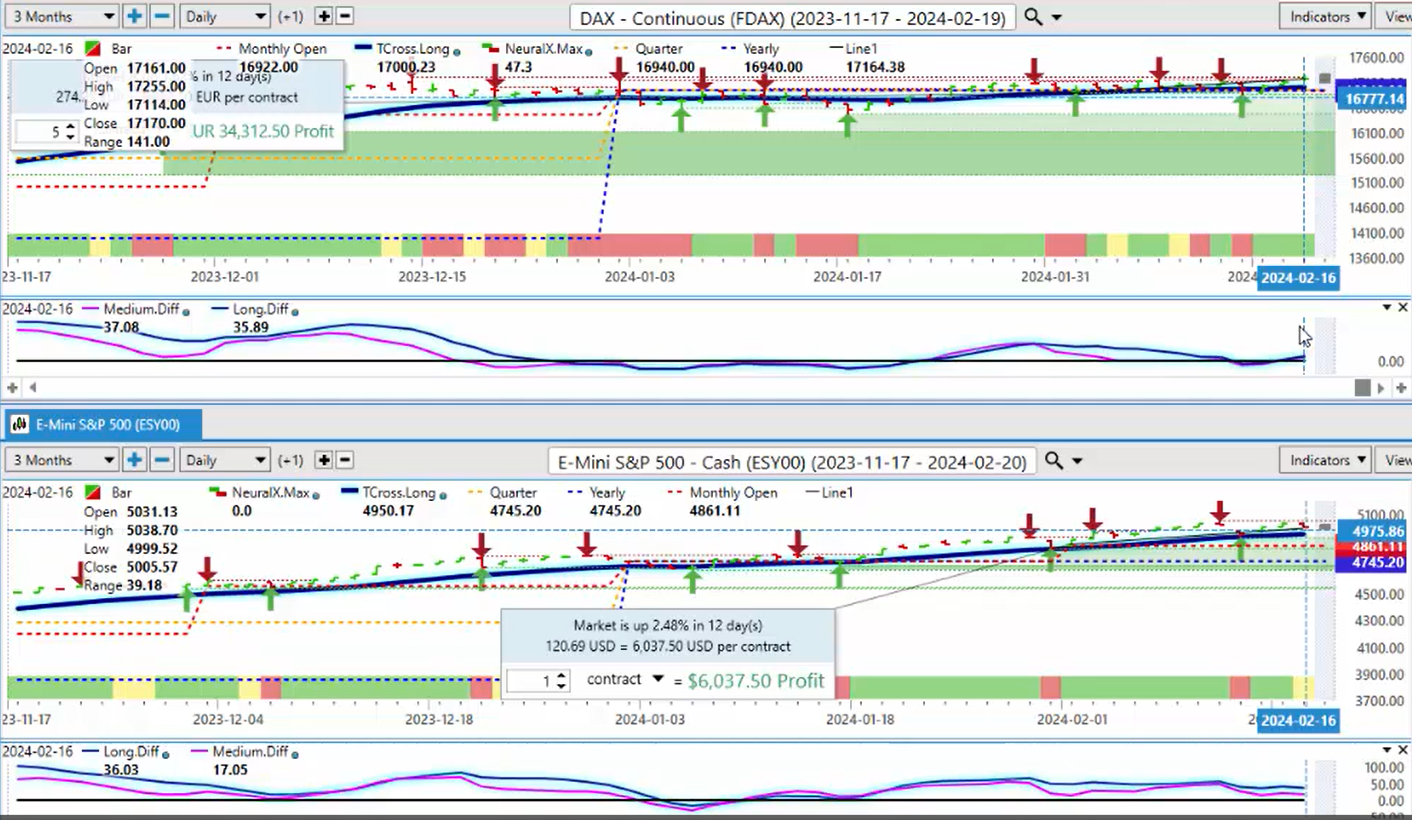This screenshot has height=820, width=1412.
Task: Open the 3 Months range dropdown in S&P chart
Action: coord(61,460)
